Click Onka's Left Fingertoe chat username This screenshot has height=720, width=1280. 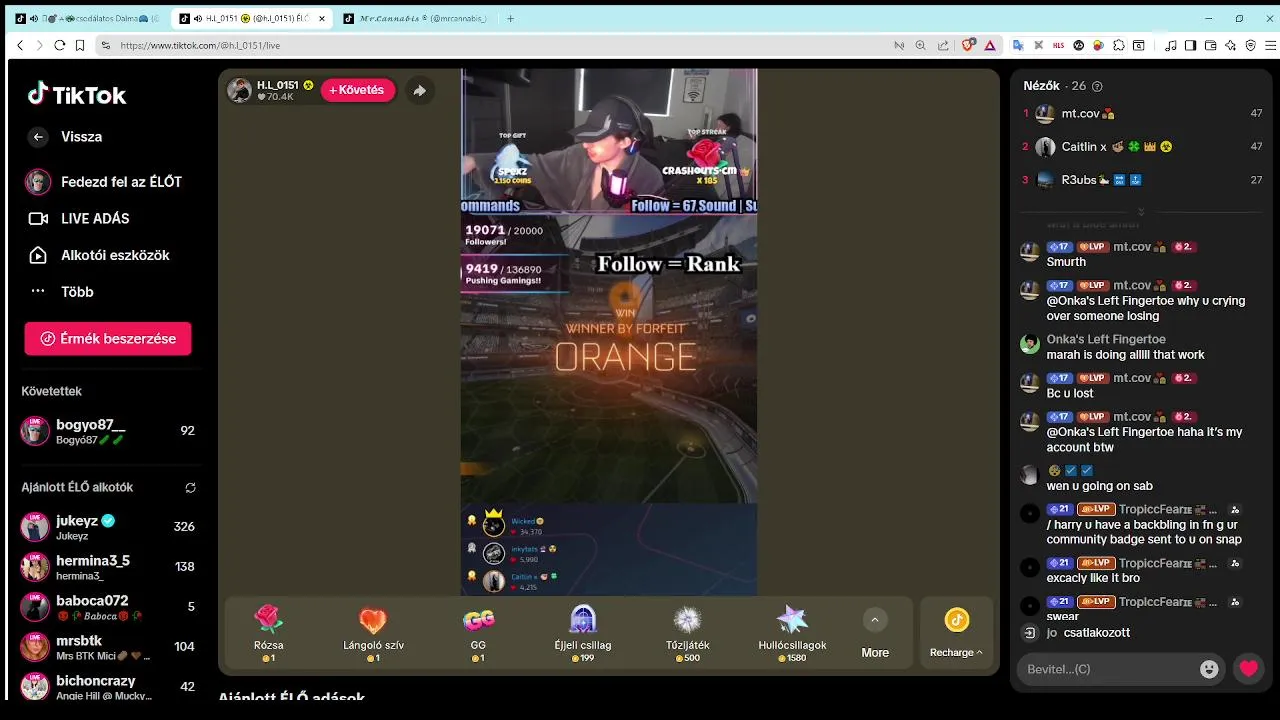(x=1106, y=340)
